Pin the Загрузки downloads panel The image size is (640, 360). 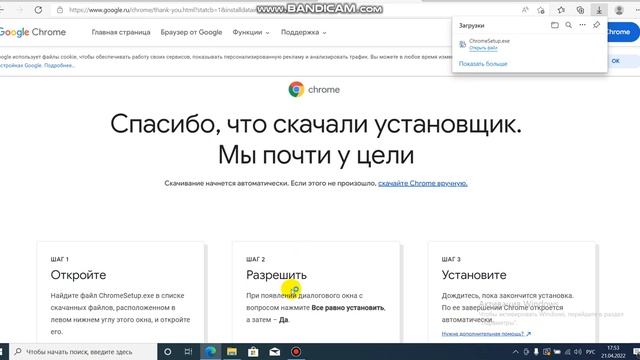coord(596,25)
